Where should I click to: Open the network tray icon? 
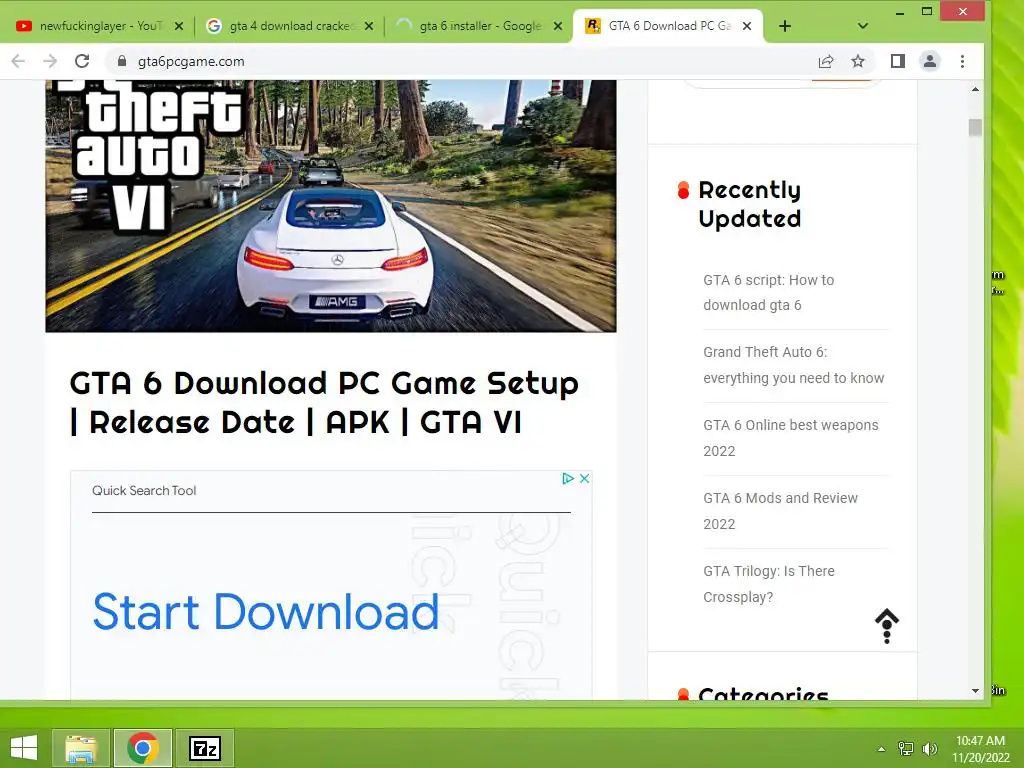click(x=906, y=749)
